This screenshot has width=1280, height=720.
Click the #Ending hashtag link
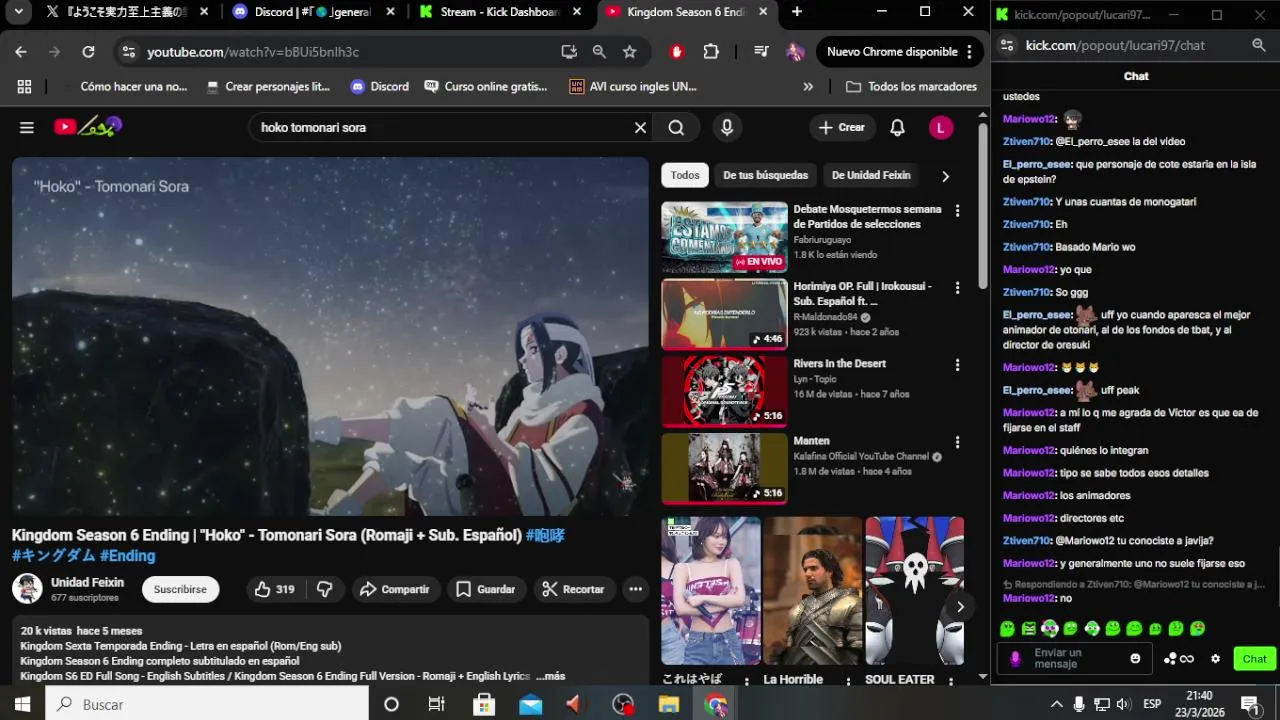tap(127, 556)
